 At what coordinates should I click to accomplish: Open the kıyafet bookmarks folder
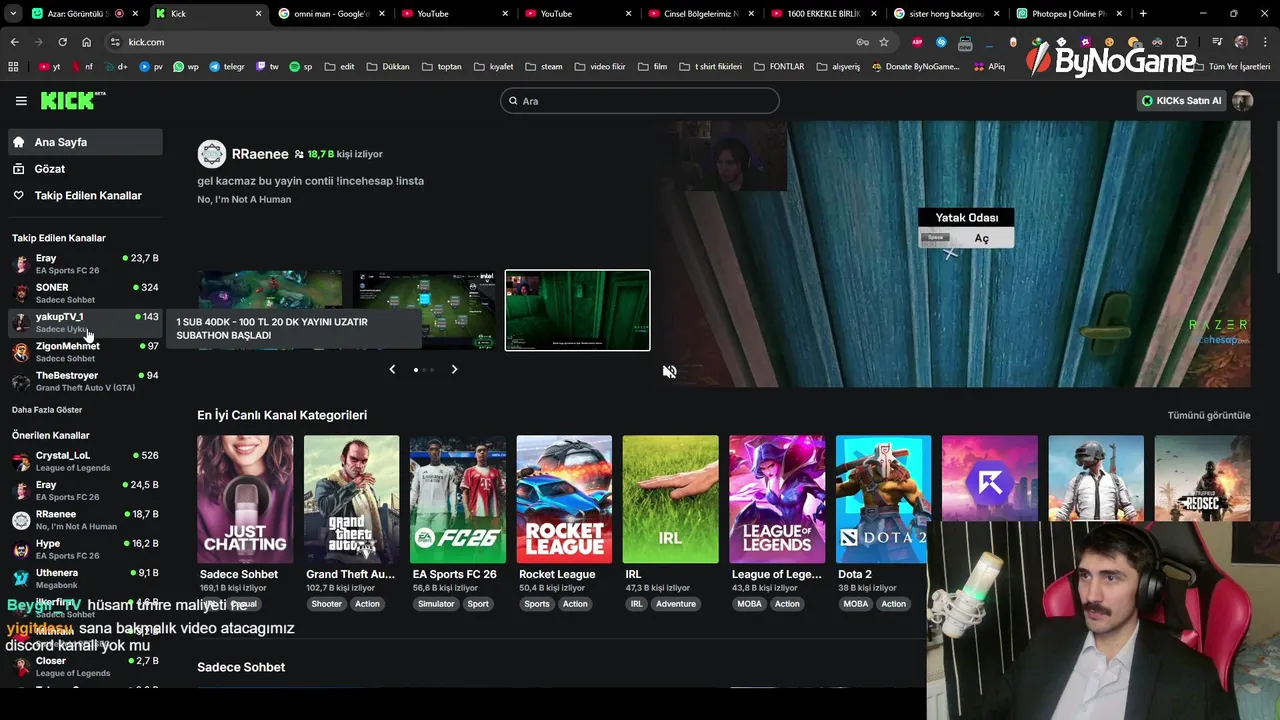coord(494,67)
